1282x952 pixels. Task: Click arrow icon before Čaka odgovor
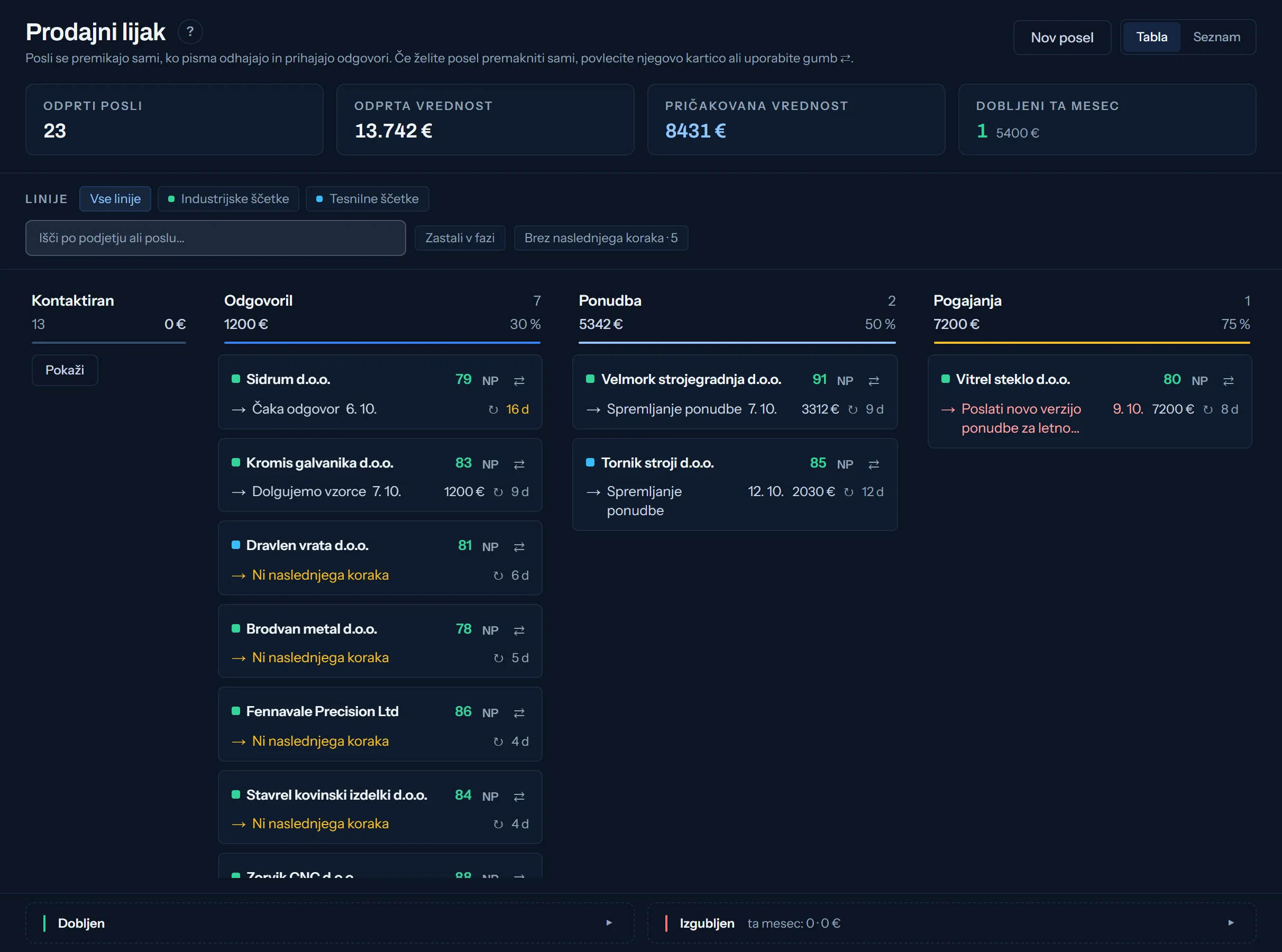tap(239, 409)
